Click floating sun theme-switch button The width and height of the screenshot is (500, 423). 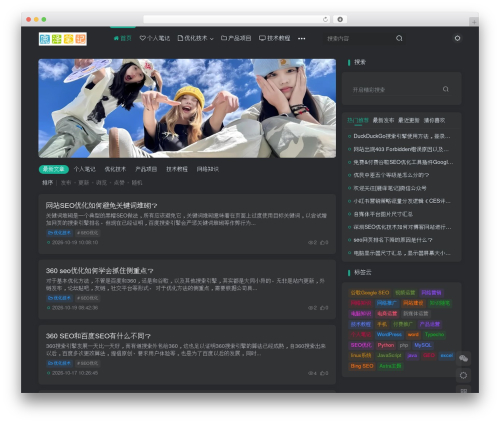click(x=463, y=375)
